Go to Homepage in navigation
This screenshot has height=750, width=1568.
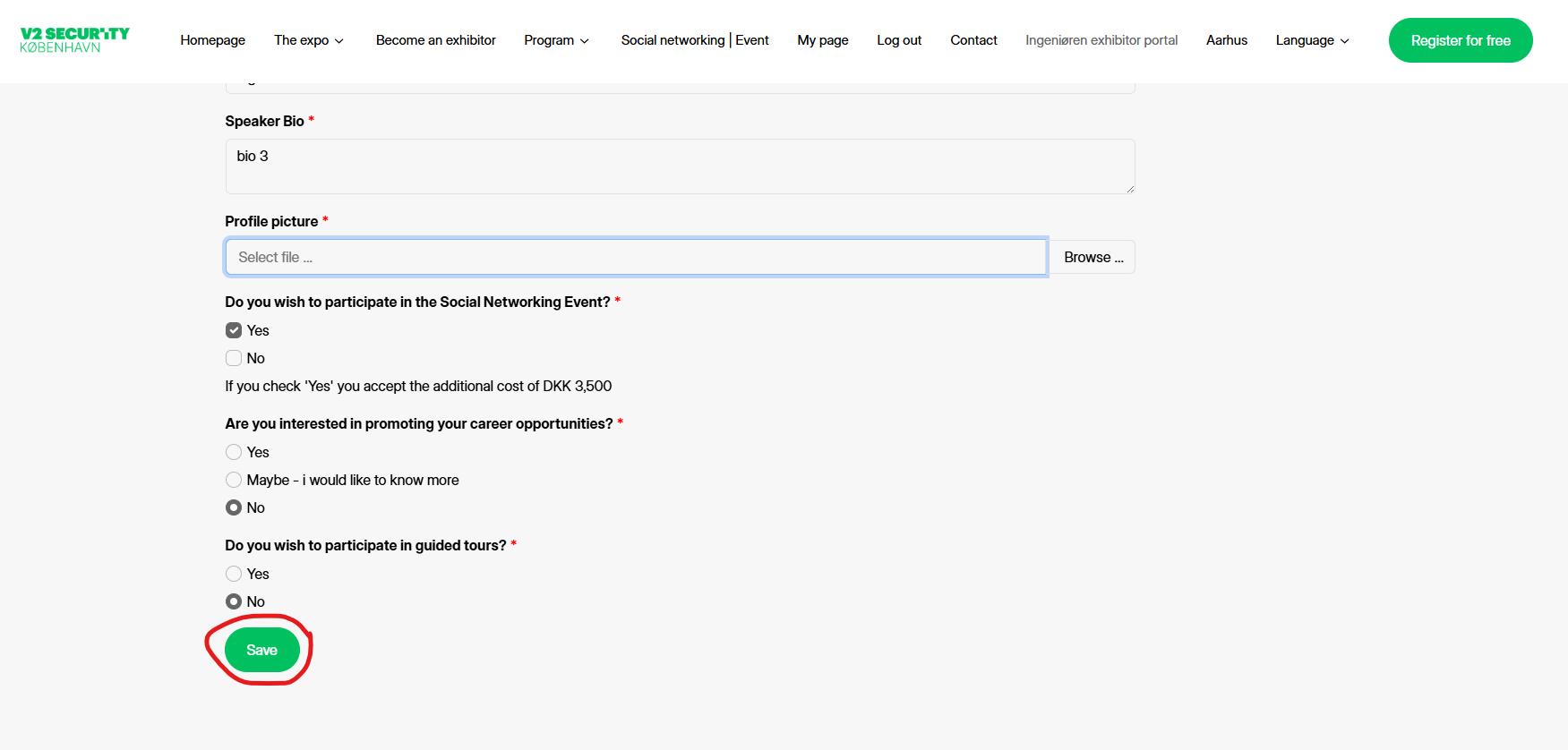[212, 40]
